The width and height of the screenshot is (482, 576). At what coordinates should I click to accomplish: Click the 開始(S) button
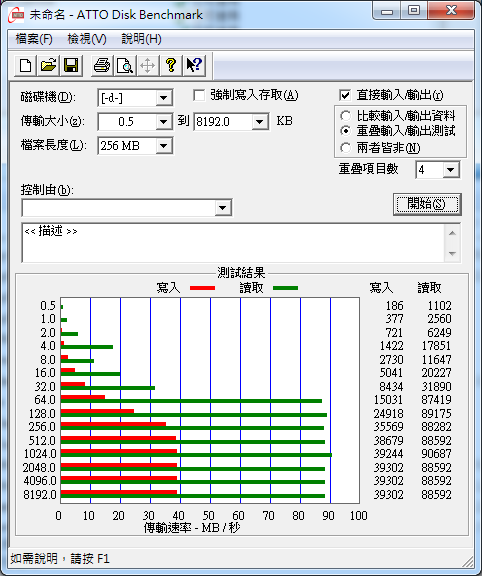(427, 204)
